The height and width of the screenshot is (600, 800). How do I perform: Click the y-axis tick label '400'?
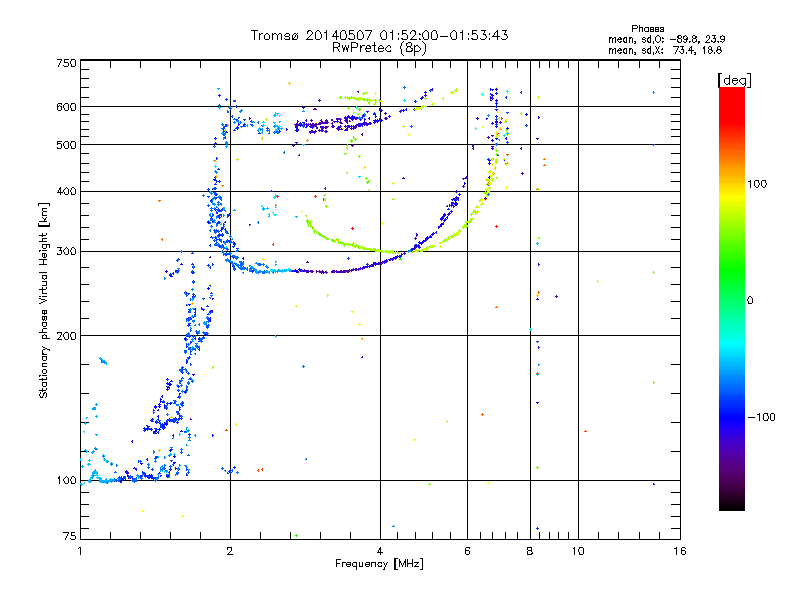pyautogui.click(x=66, y=191)
